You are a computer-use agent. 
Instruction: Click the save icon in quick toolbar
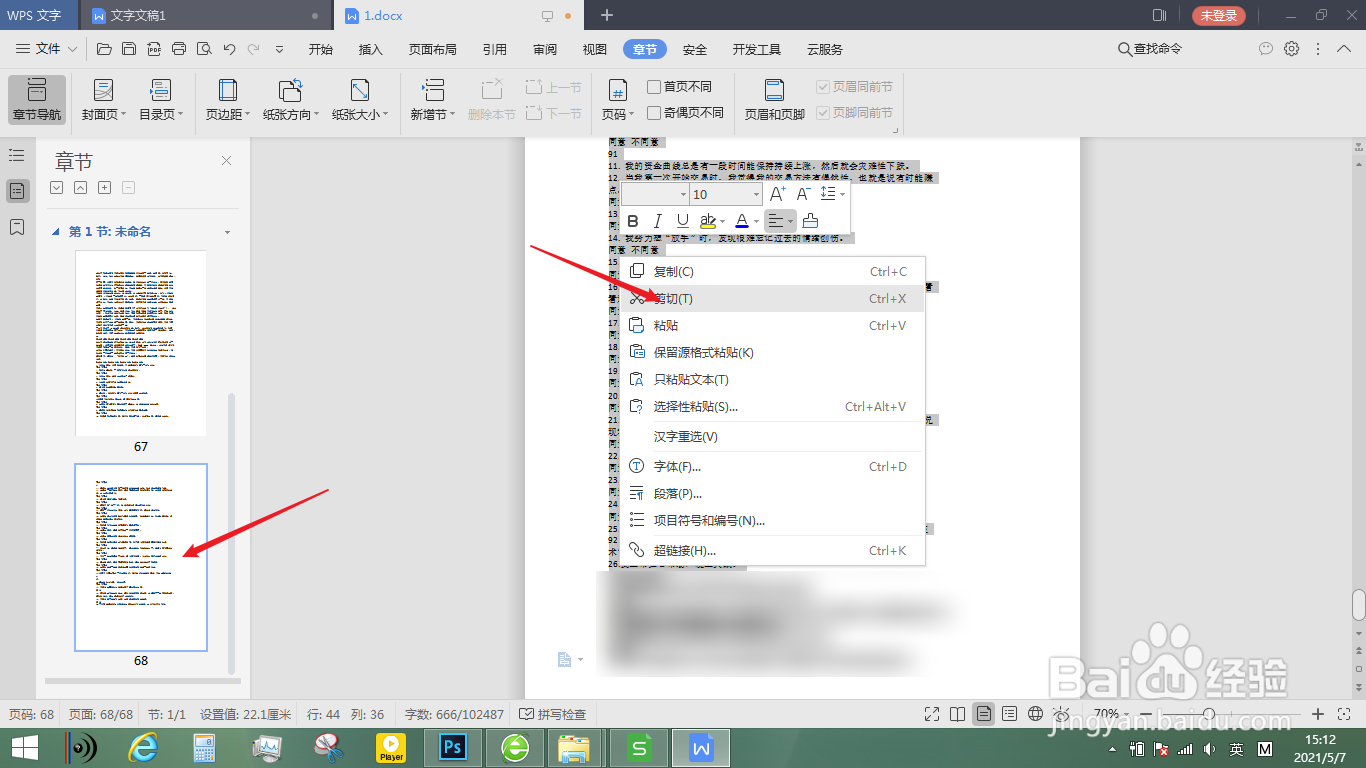(x=129, y=49)
